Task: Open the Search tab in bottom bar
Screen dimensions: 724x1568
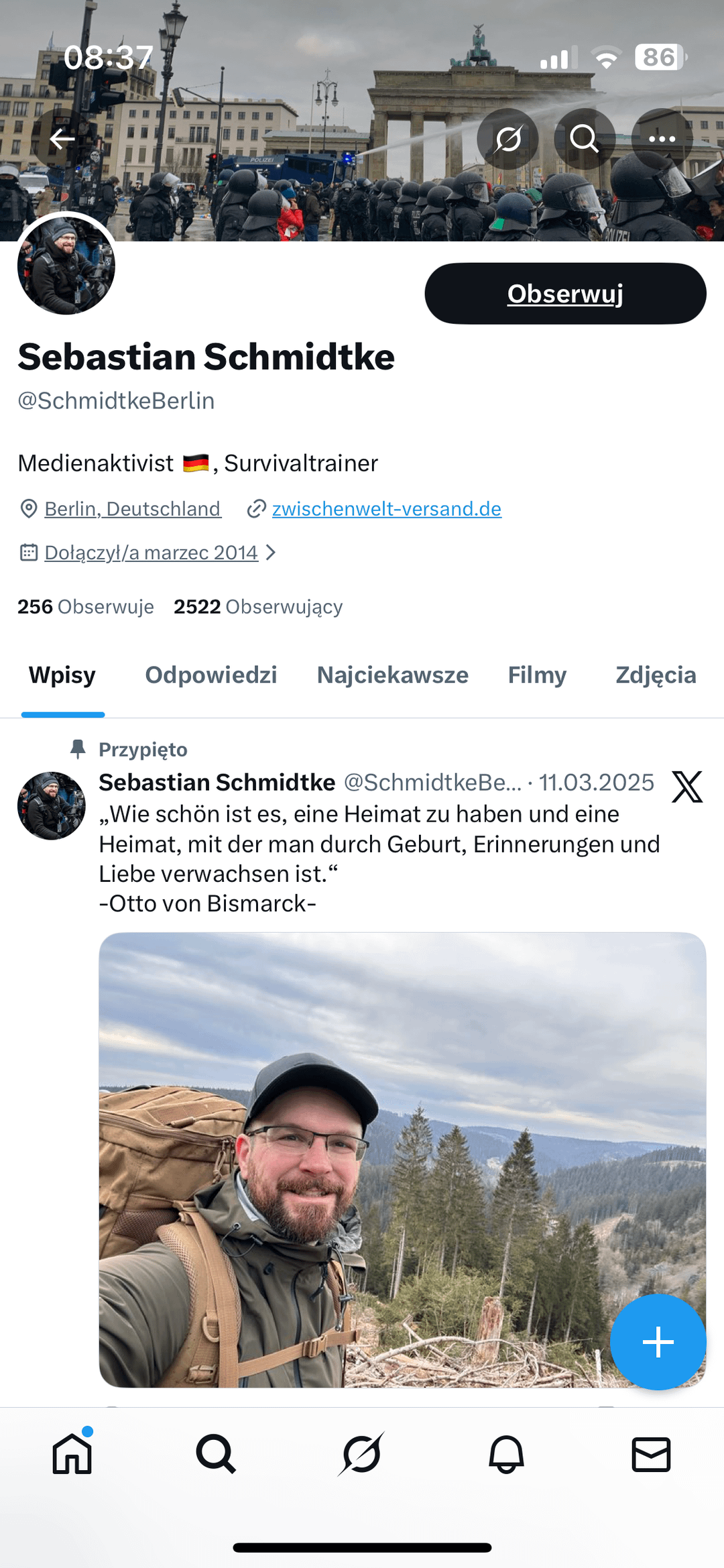Action: click(216, 1454)
